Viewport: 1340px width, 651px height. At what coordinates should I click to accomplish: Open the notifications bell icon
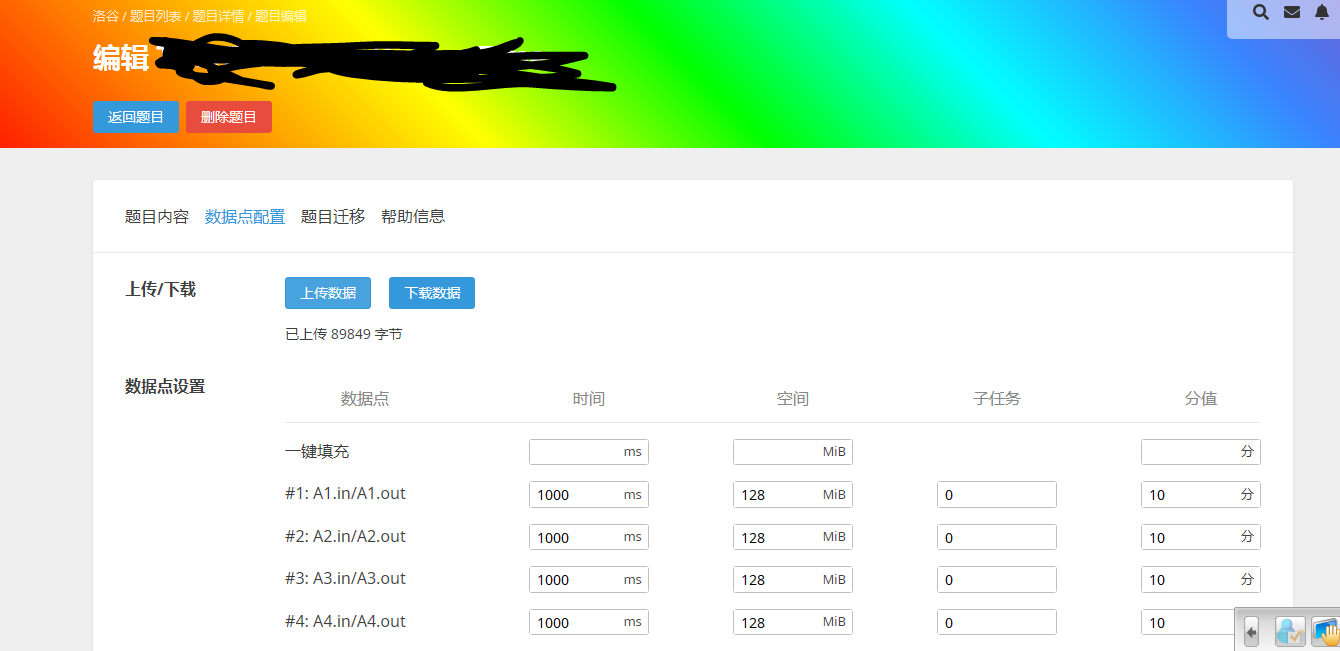point(1322,13)
